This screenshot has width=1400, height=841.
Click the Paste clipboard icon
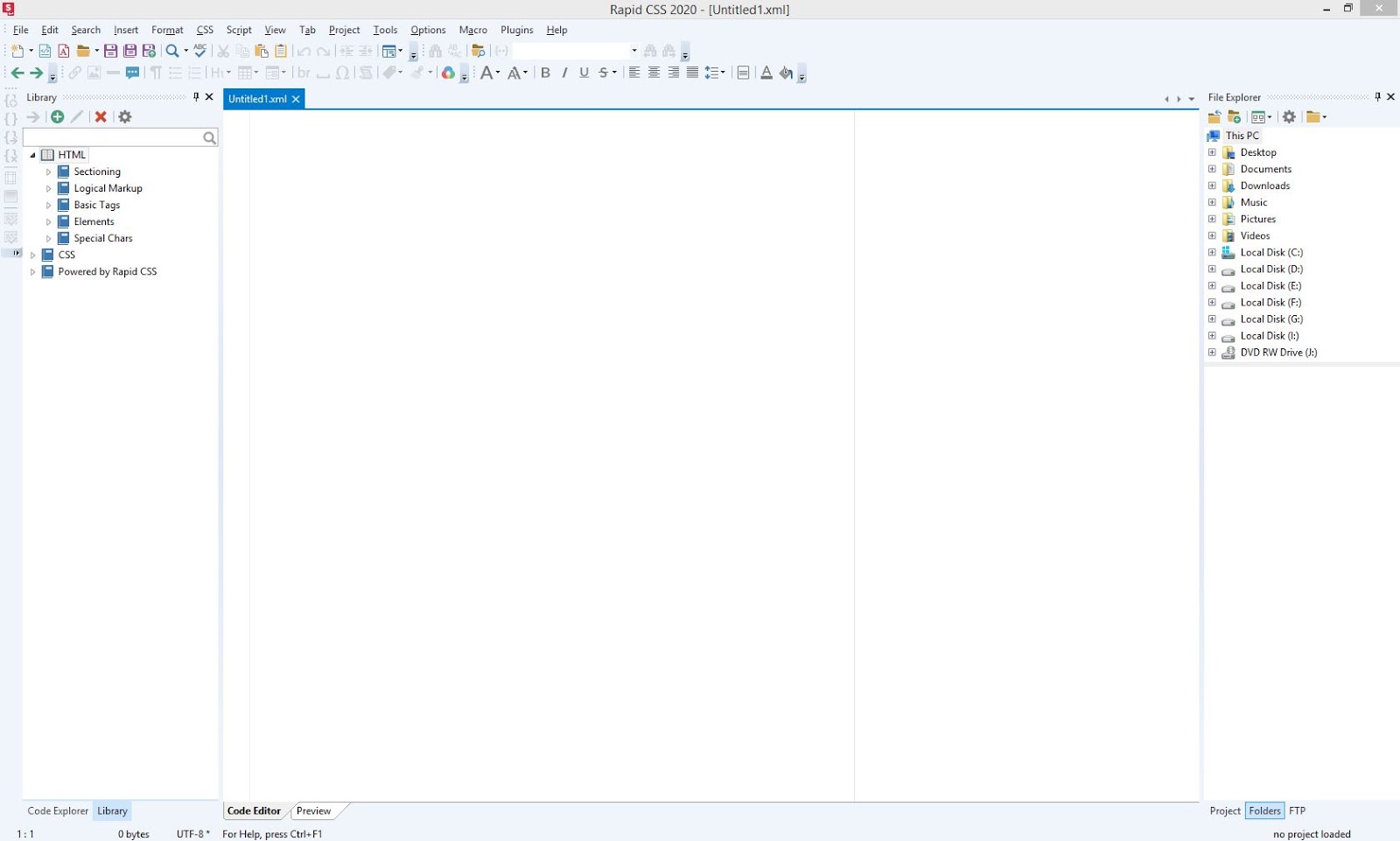coord(262,51)
